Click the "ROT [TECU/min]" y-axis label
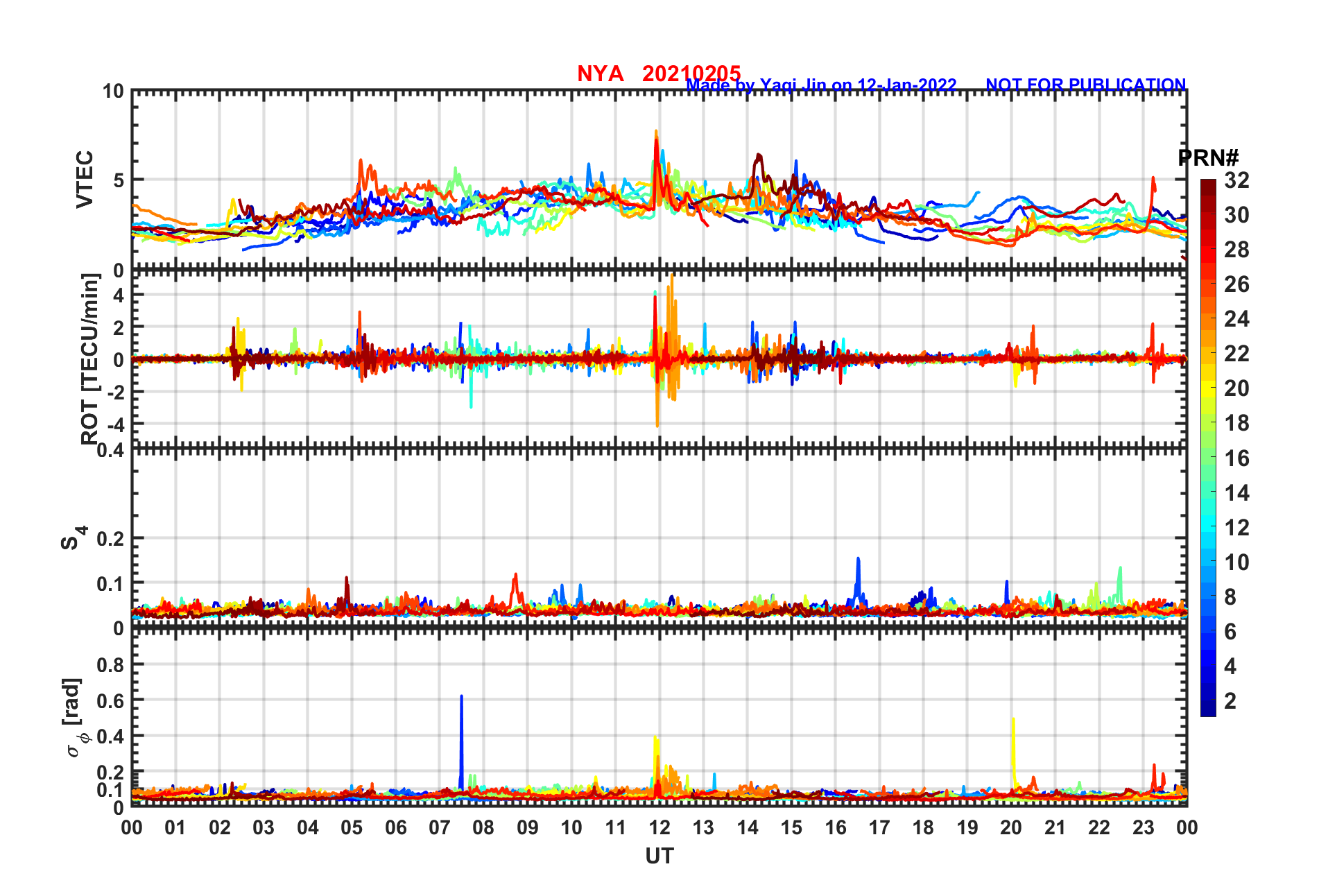This screenshot has height=896, width=1319. [x=90, y=359]
